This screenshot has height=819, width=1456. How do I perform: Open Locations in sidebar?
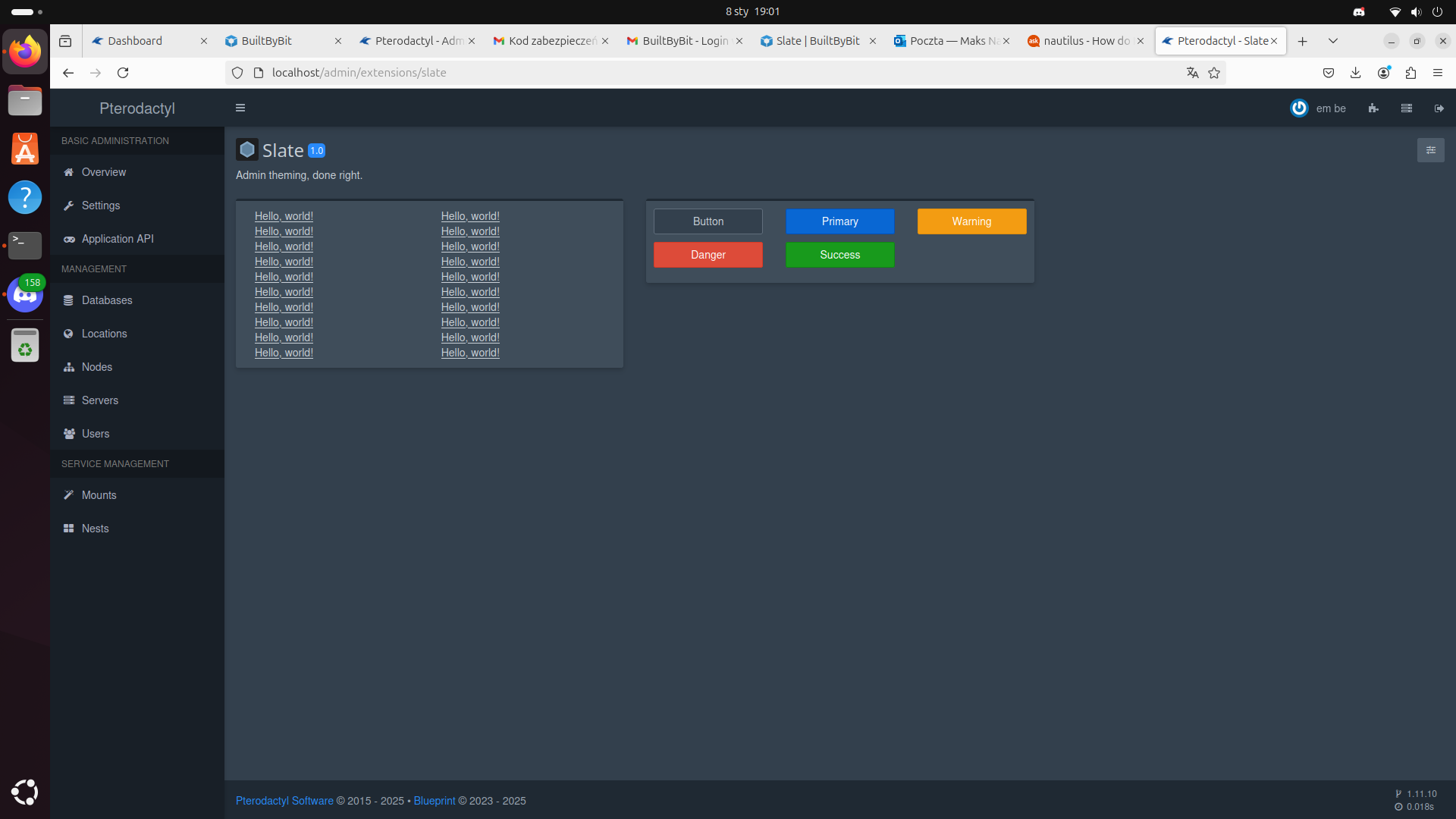pos(137,334)
